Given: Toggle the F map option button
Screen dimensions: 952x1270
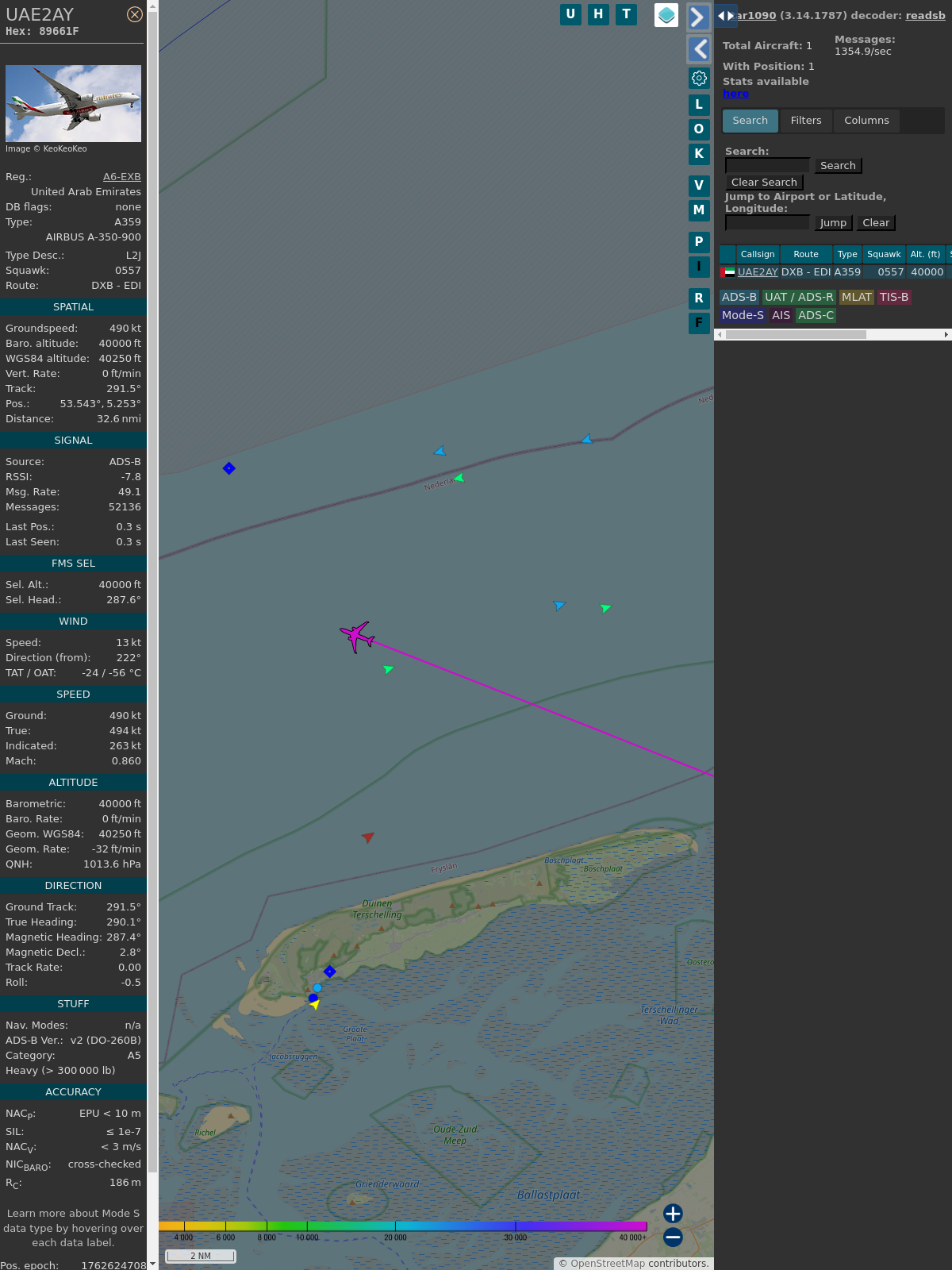Looking at the screenshot, I should click(699, 323).
